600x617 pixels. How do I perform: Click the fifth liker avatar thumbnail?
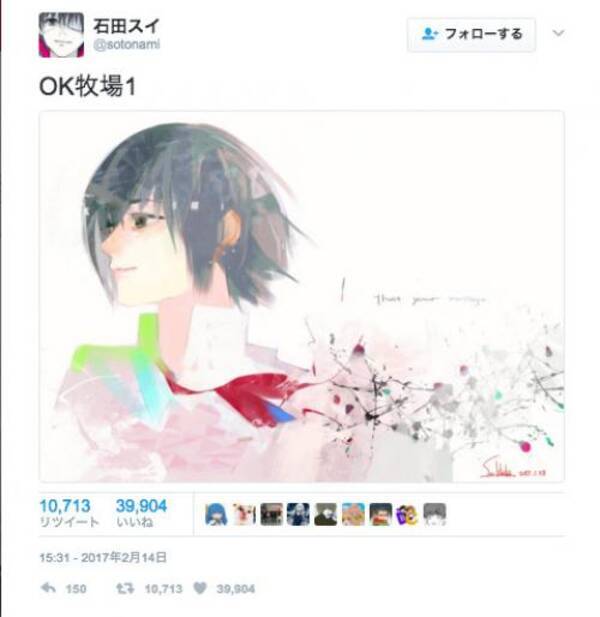(x=326, y=514)
